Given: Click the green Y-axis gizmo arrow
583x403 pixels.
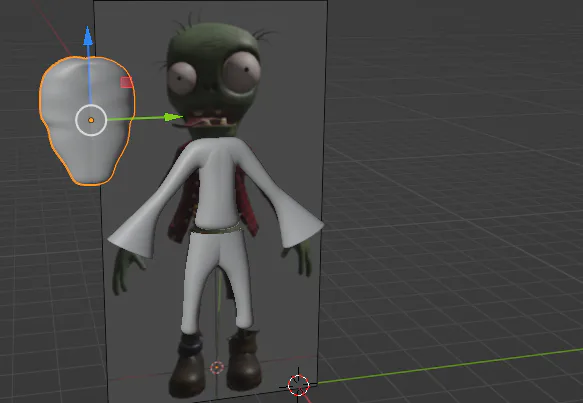Looking at the screenshot, I should [x=173, y=117].
